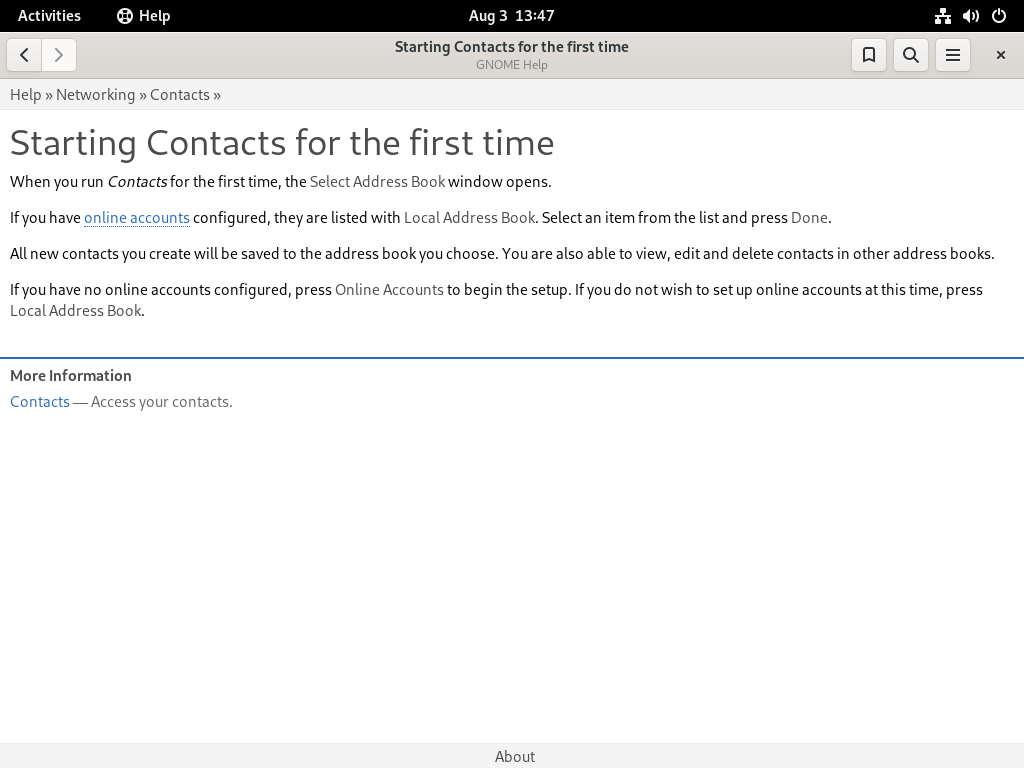1024x768 pixels.
Task: Click the 'Access your contacts.' description
Action: [161, 402]
